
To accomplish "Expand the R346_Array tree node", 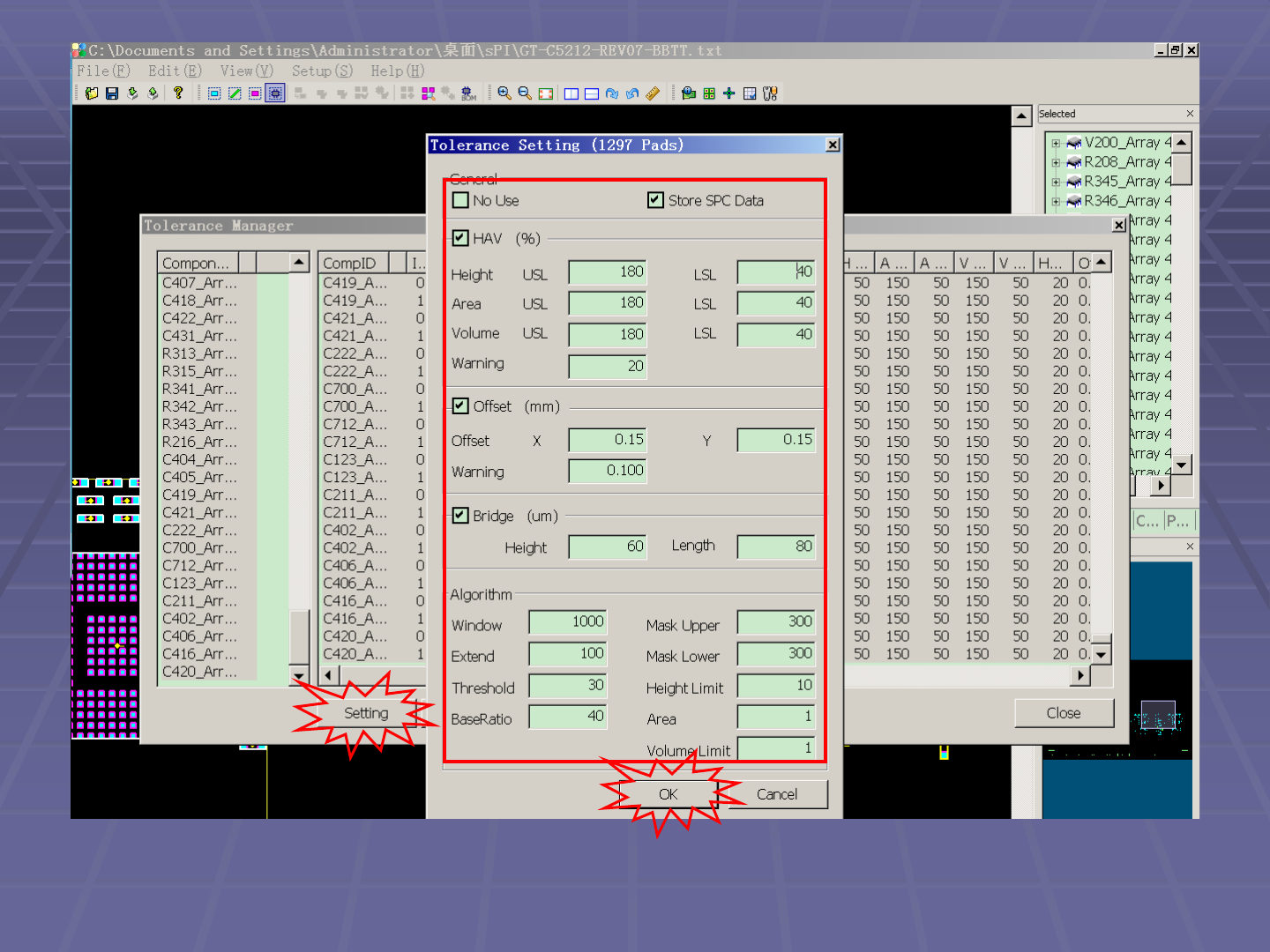I will 1056,201.
